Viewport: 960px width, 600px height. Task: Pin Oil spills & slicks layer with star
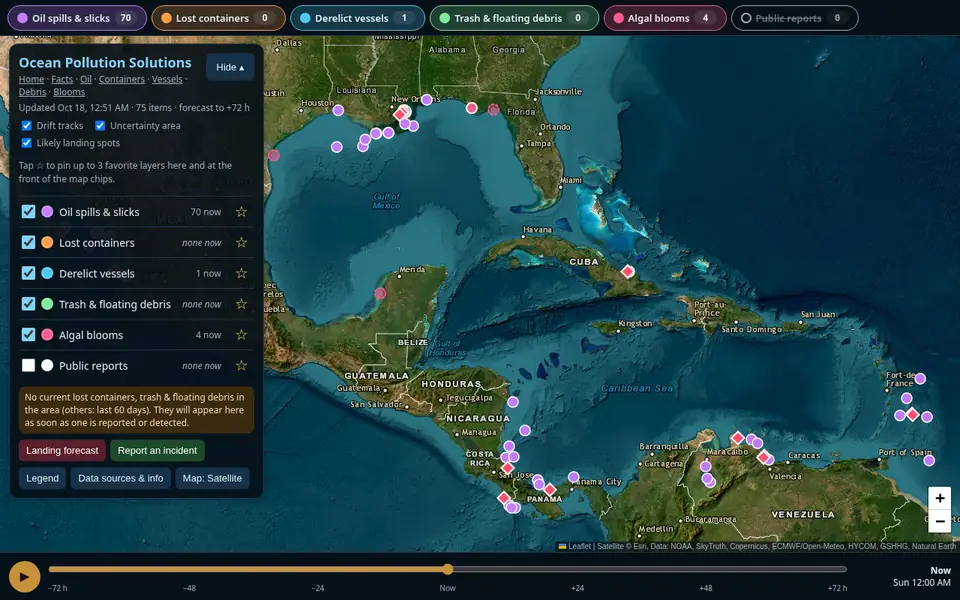tap(241, 212)
